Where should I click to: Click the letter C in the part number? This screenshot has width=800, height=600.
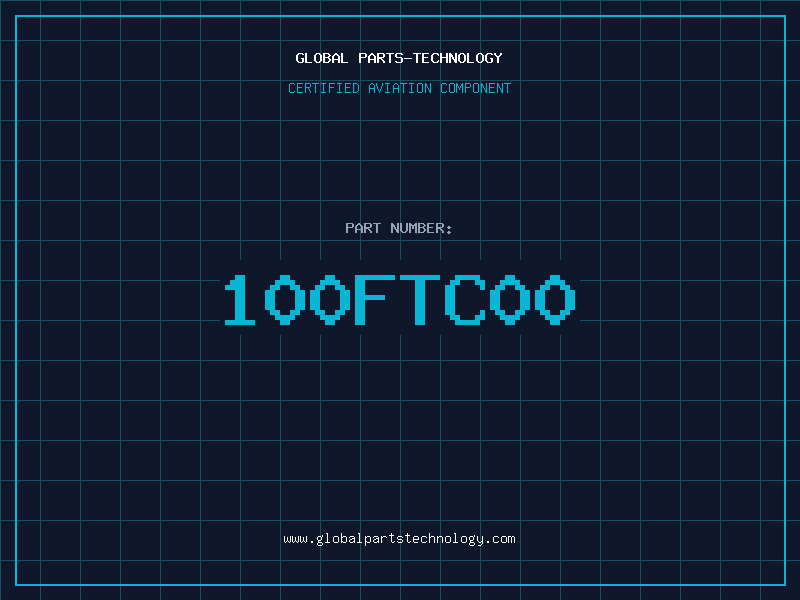pos(466,300)
